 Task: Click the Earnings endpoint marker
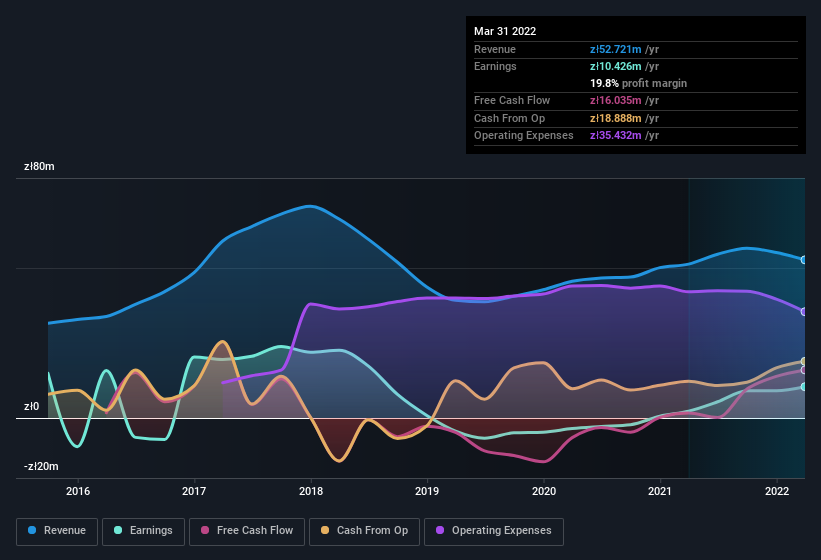(x=804, y=387)
